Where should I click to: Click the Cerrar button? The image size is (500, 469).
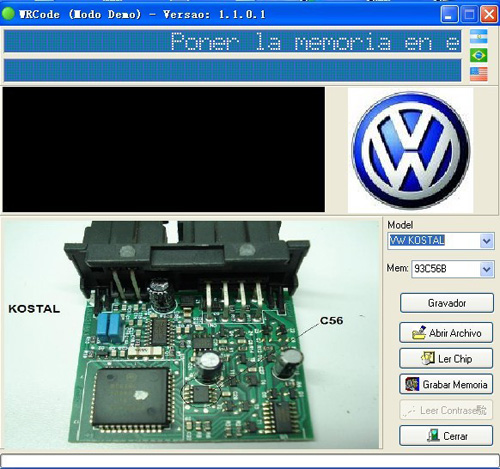pos(446,435)
